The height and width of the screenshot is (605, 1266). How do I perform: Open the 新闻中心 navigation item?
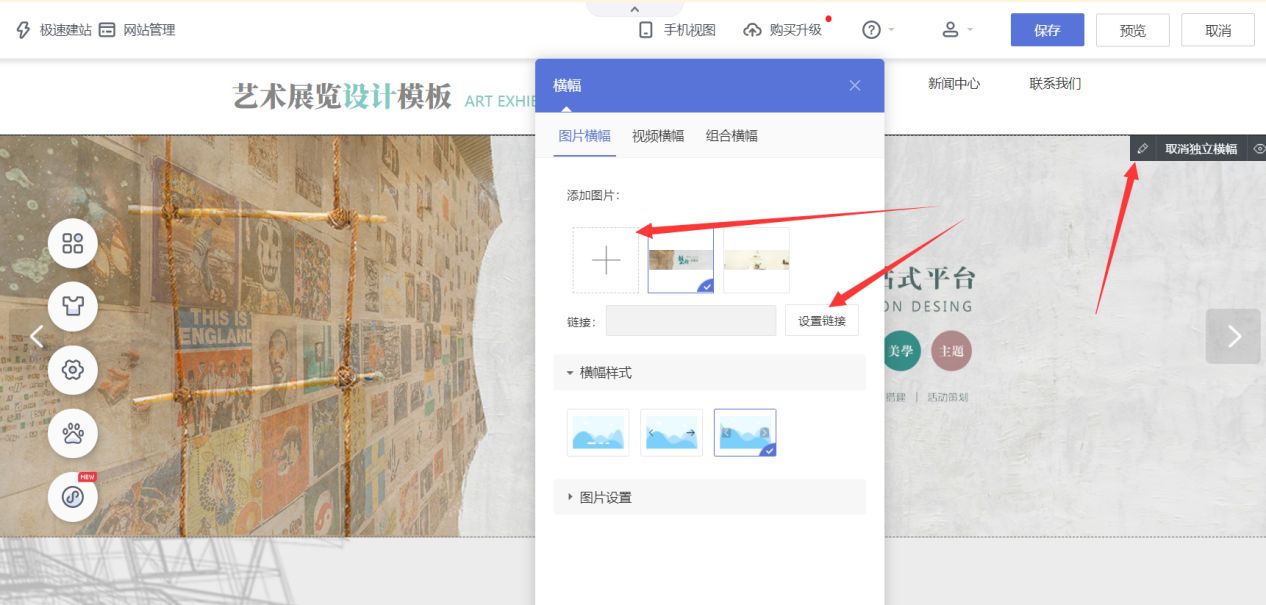coord(954,84)
